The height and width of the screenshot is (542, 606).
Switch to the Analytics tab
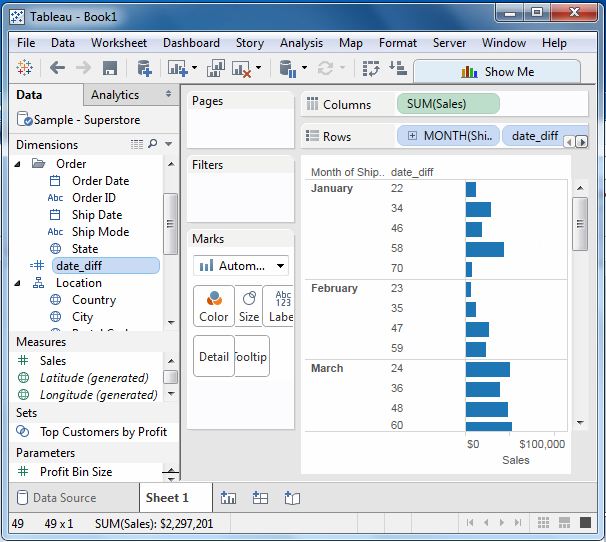115,95
